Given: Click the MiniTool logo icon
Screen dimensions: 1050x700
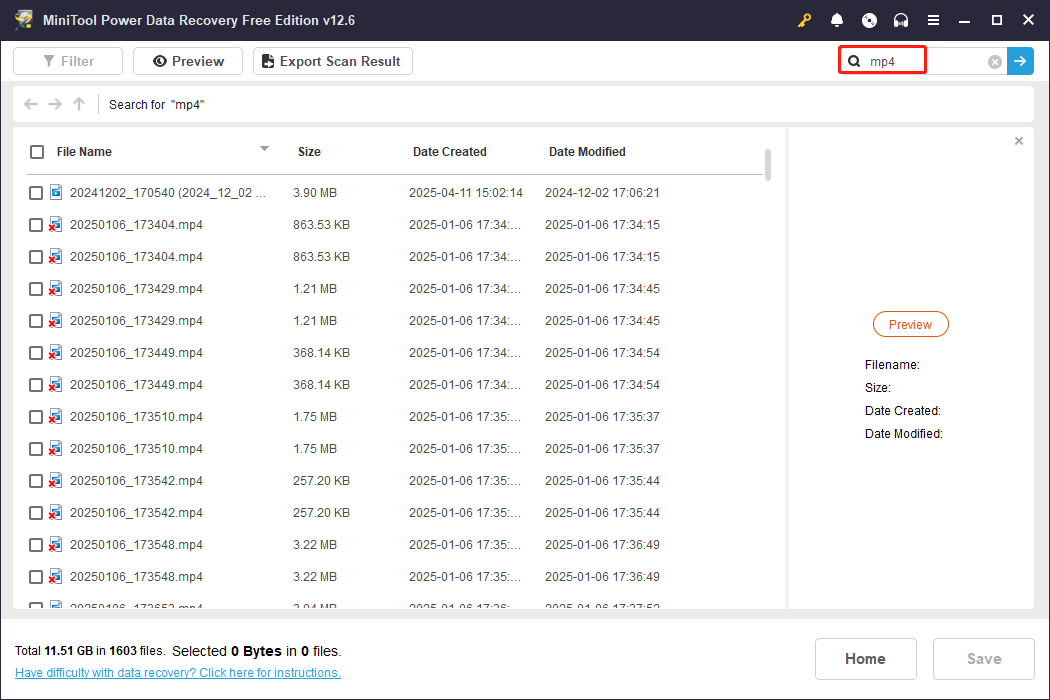Looking at the screenshot, I should 24,19.
